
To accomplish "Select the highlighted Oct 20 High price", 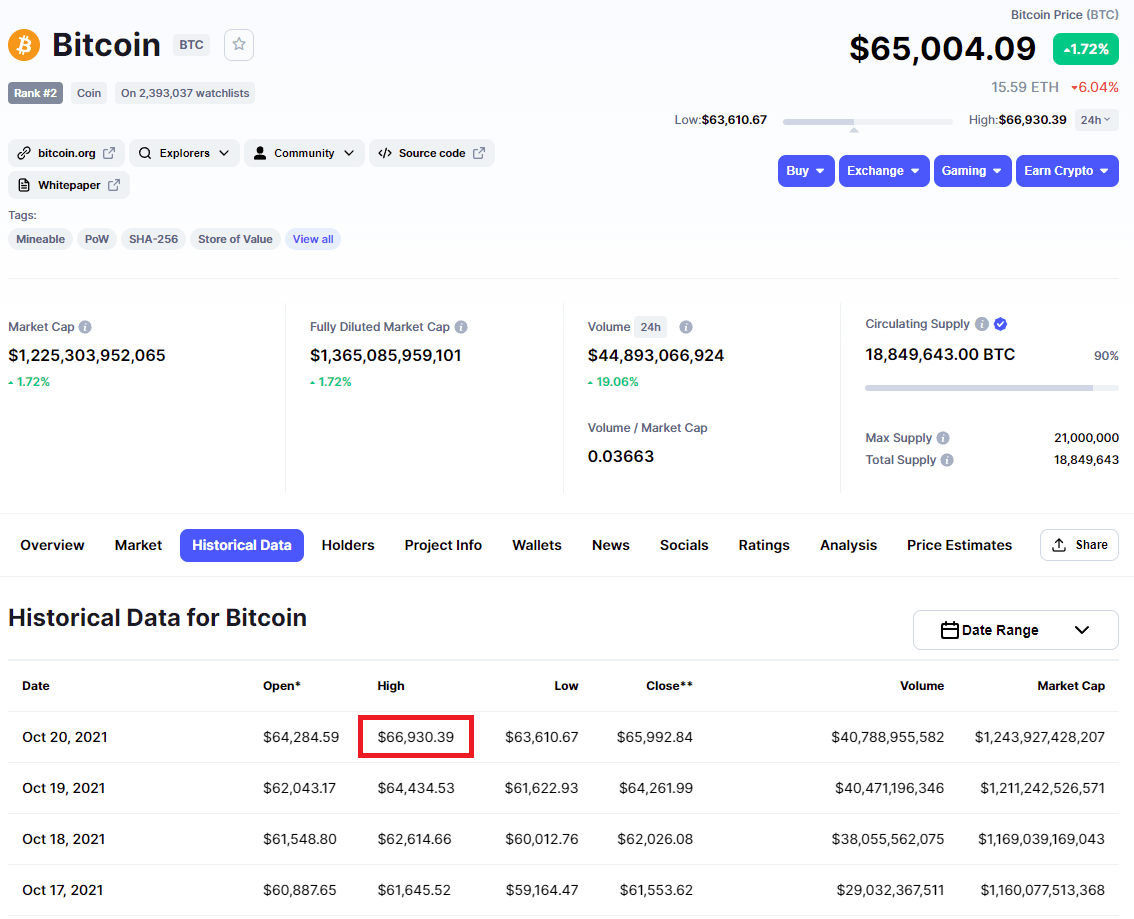I will click(415, 736).
